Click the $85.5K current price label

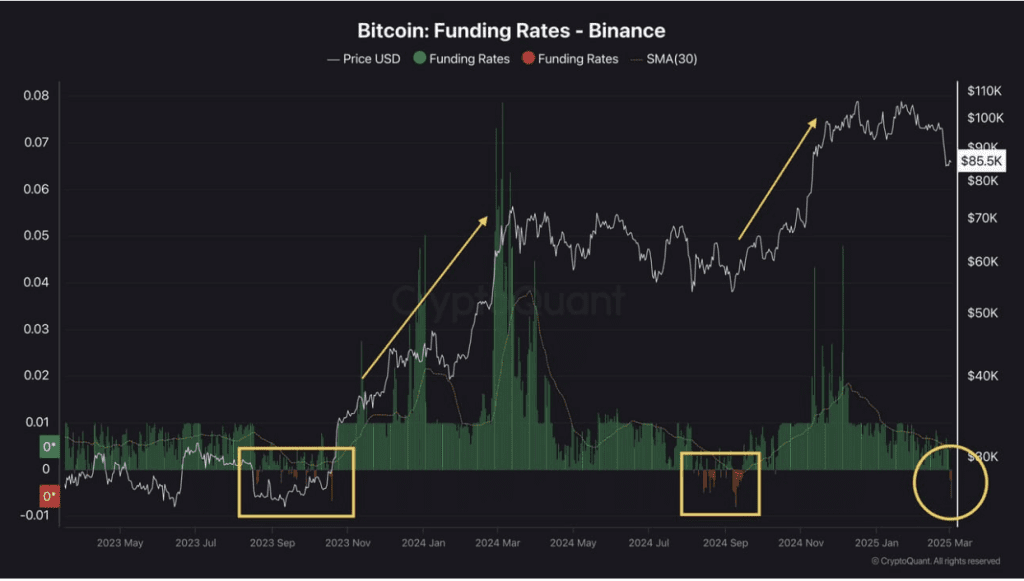pos(982,161)
